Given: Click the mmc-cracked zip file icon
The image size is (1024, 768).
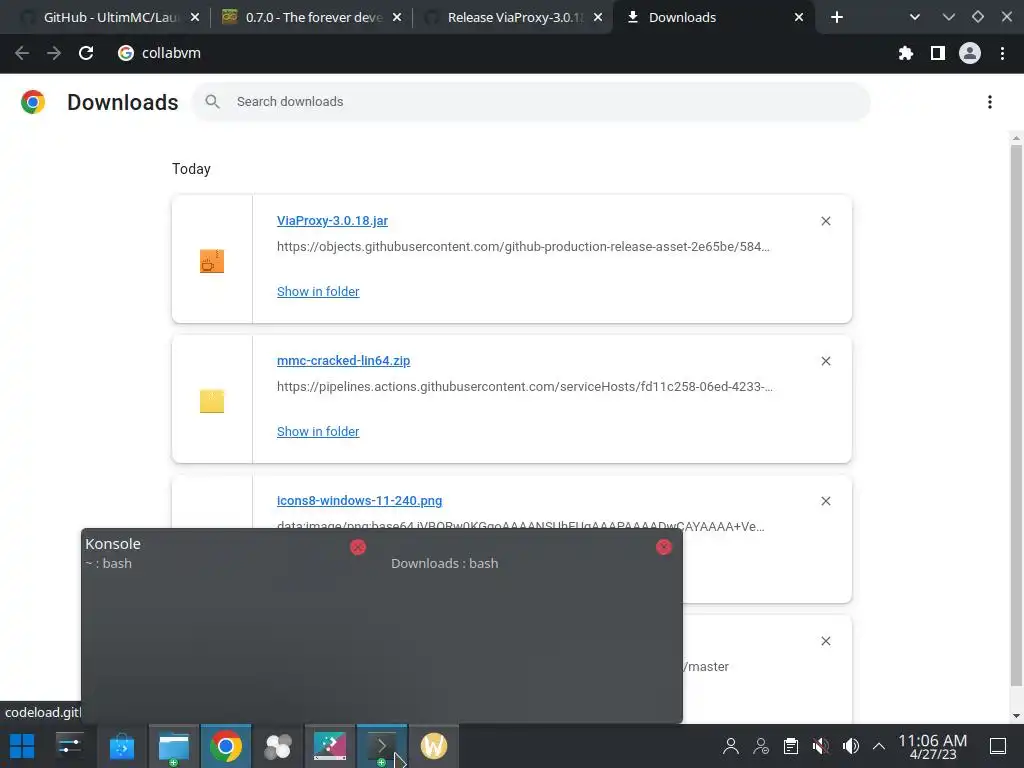Looking at the screenshot, I should [x=212, y=401].
